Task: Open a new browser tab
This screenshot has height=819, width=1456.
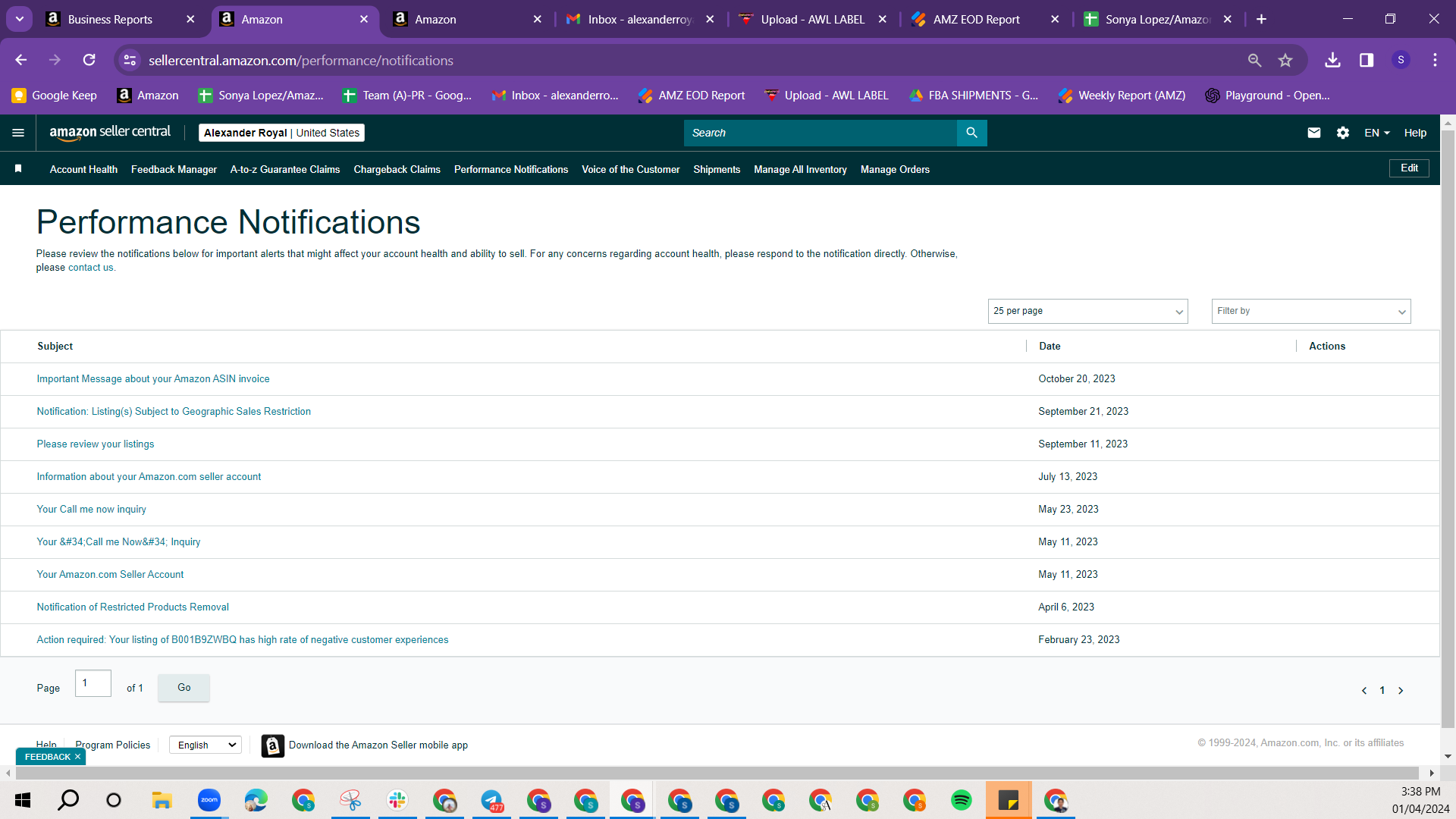Action: (x=1262, y=19)
